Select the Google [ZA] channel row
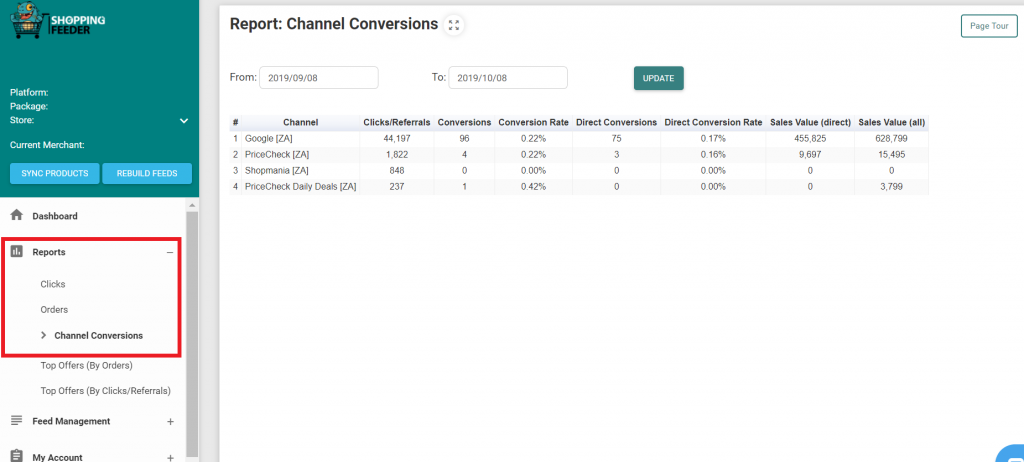 point(579,139)
